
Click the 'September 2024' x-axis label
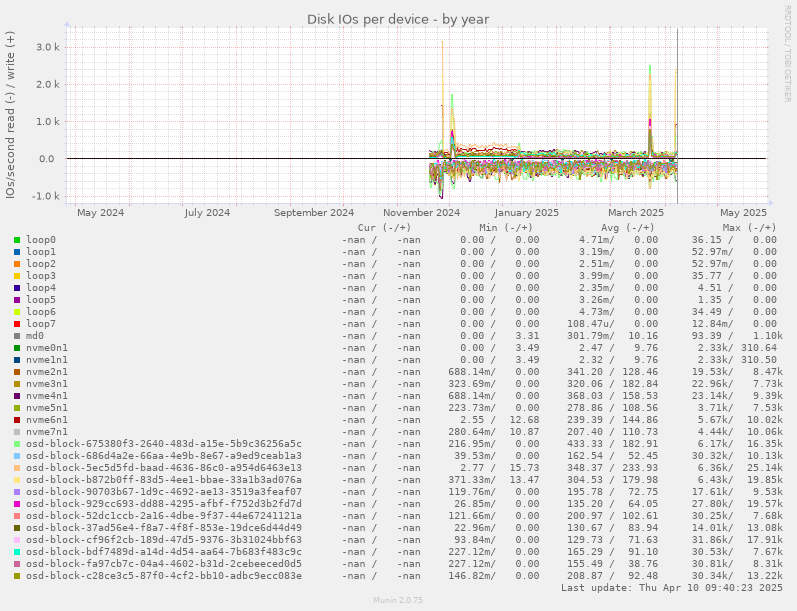[x=314, y=212]
